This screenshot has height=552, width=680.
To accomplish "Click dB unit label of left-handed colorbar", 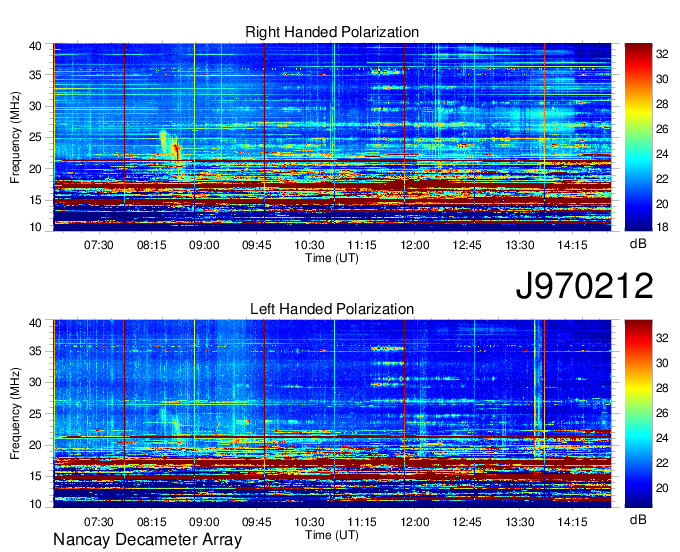I will [638, 519].
